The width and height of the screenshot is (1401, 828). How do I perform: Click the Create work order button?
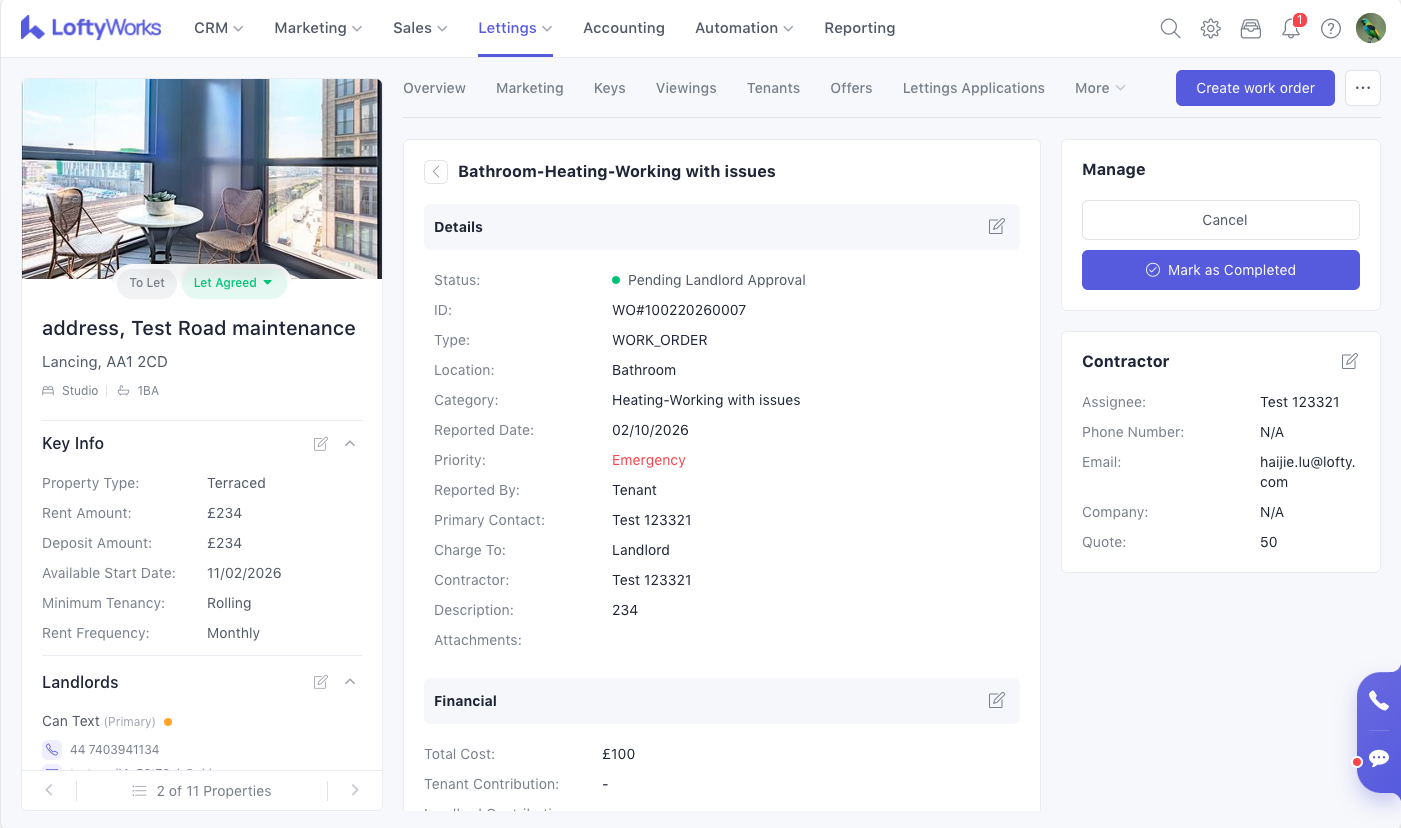1255,88
